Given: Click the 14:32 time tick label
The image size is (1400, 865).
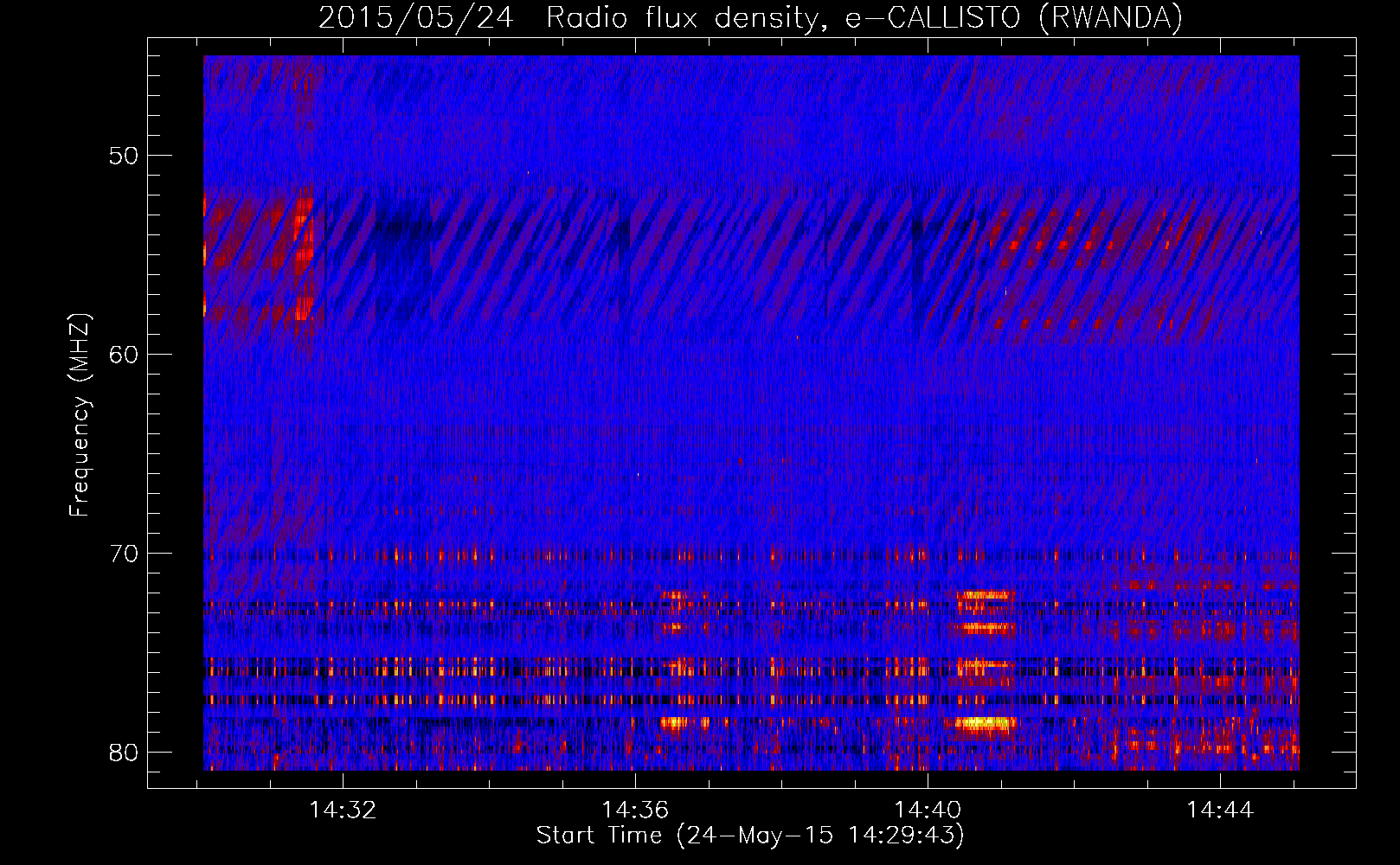Looking at the screenshot, I should pyautogui.click(x=344, y=810).
